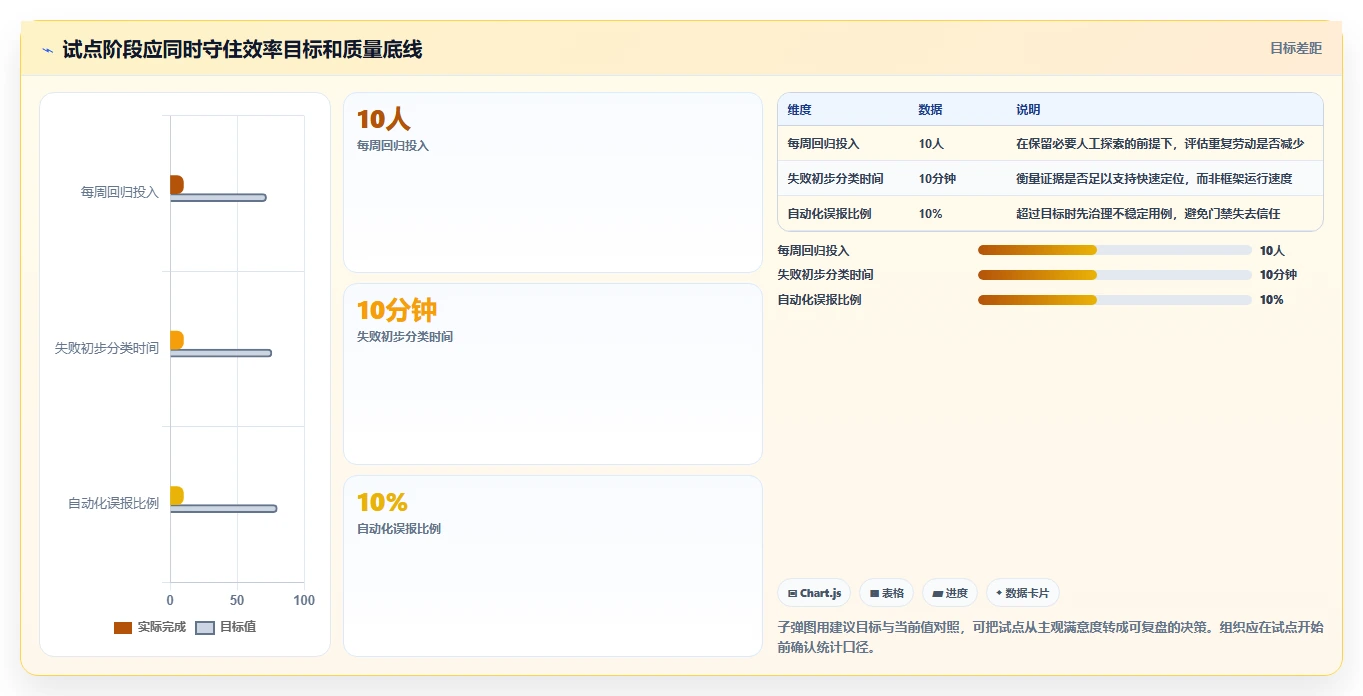
Task: Toggle the 目标值 legend swatch
Action: [x=204, y=627]
